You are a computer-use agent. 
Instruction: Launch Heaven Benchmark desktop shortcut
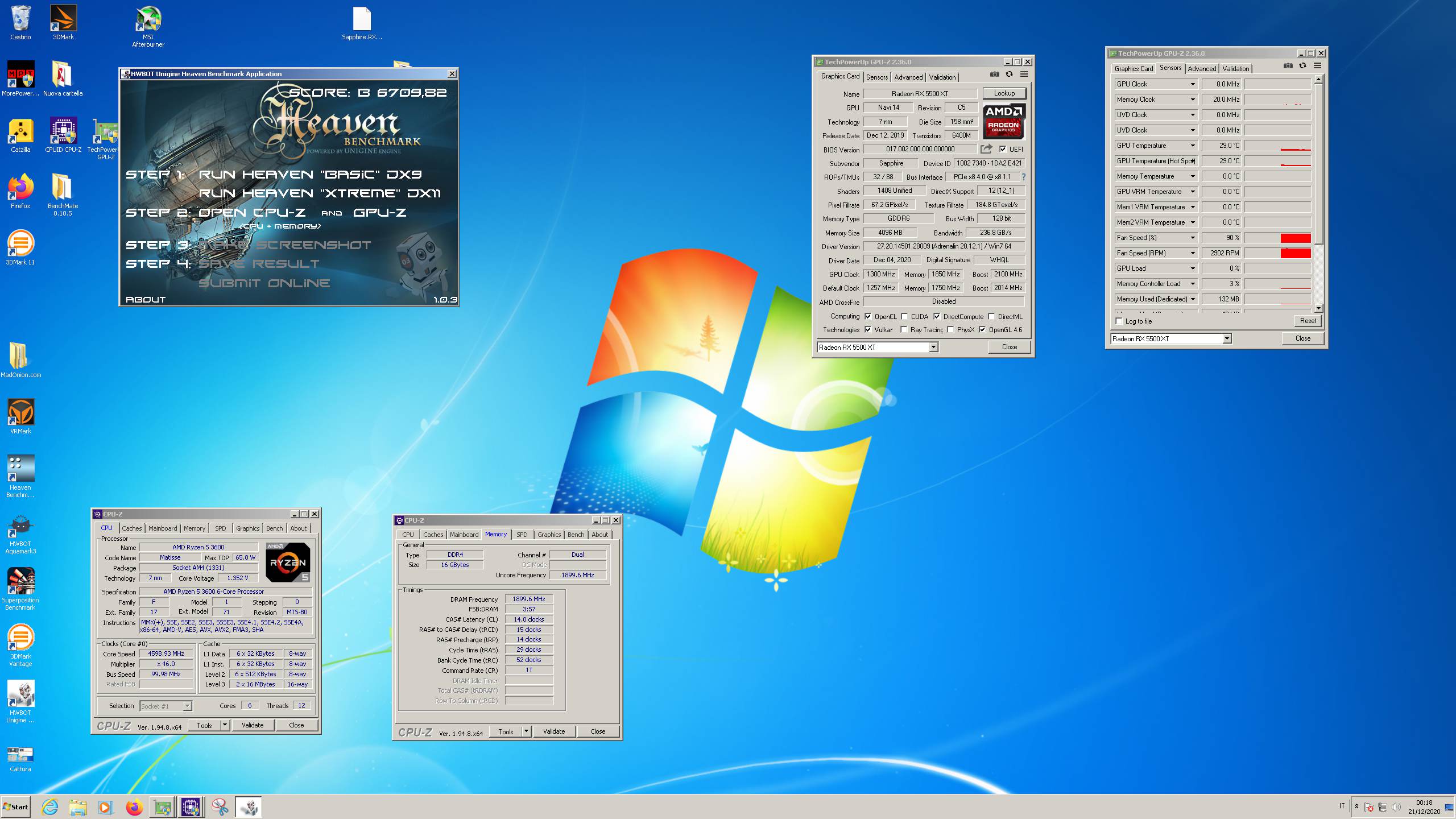(20, 477)
